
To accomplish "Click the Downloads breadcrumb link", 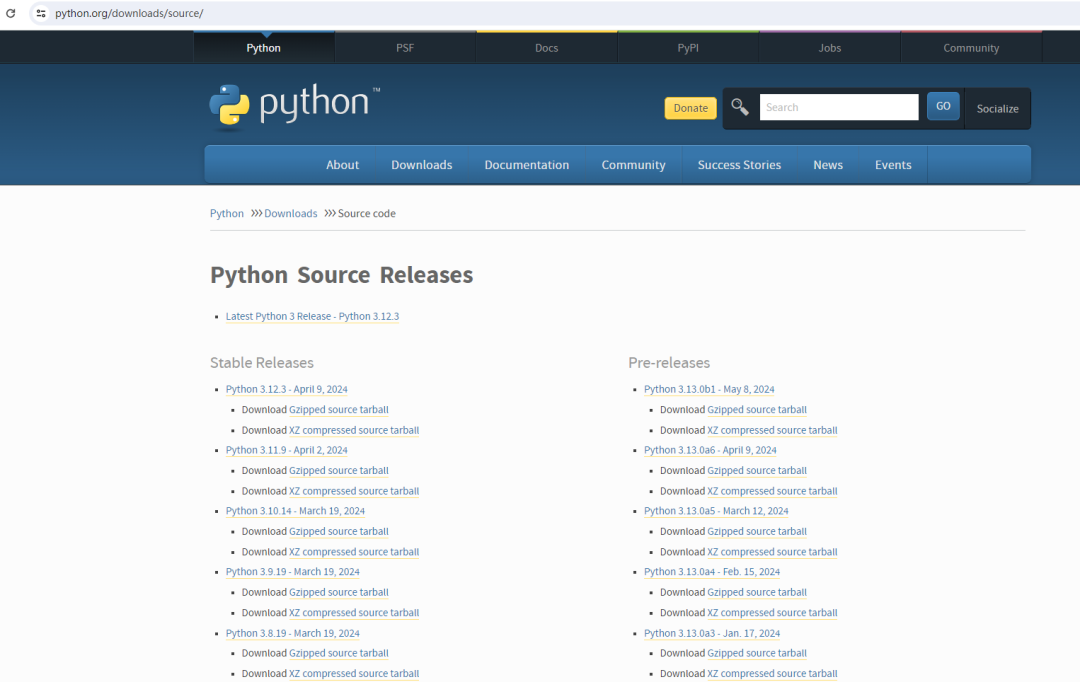I will coord(290,213).
